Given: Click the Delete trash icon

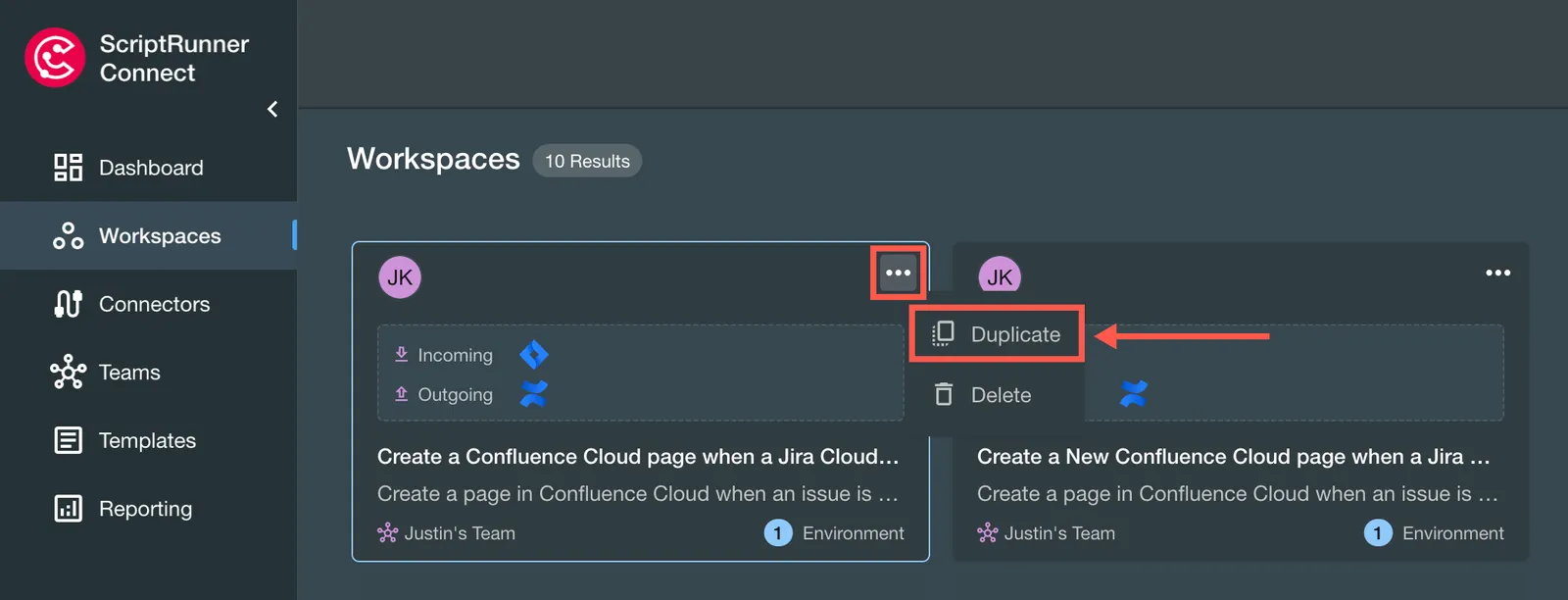Looking at the screenshot, I should click(x=944, y=394).
